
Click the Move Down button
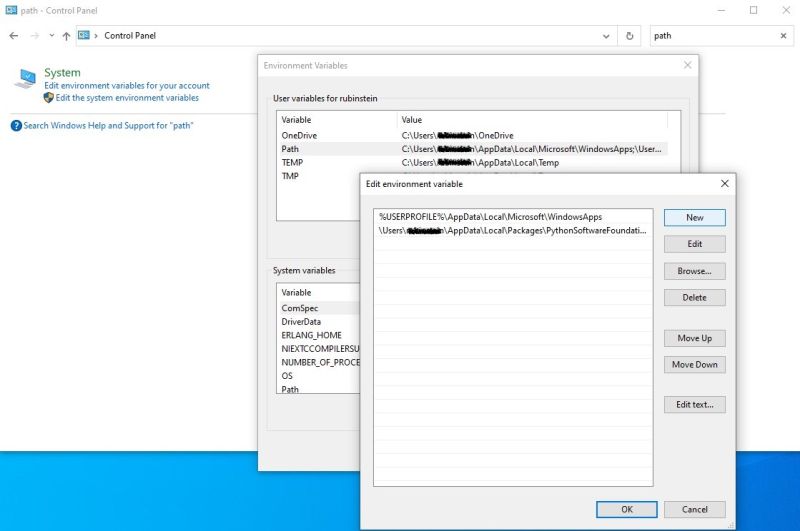694,365
